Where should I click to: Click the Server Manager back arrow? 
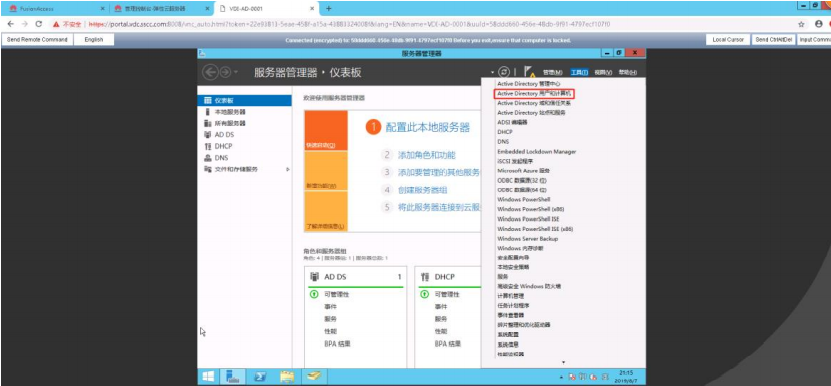coord(210,72)
